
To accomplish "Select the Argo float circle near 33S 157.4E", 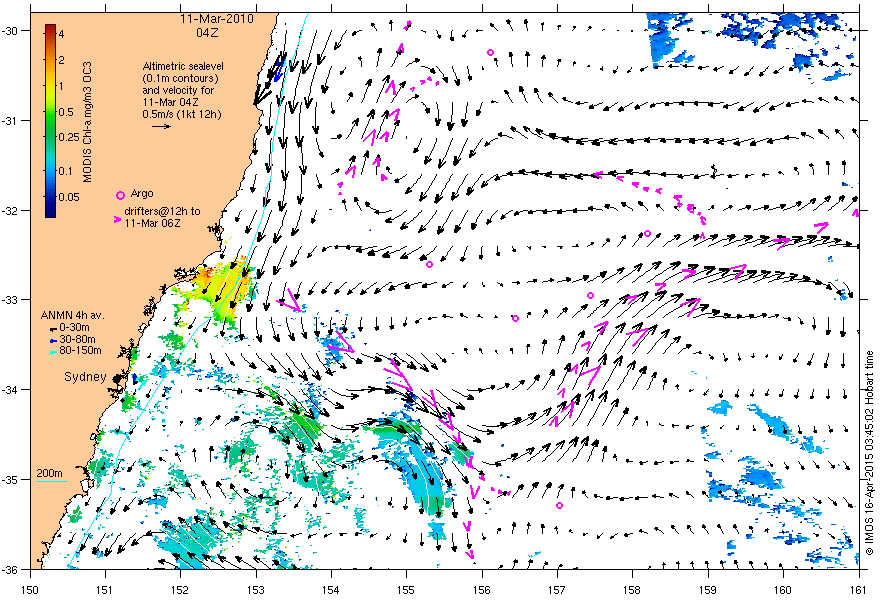I will click(x=590, y=295).
